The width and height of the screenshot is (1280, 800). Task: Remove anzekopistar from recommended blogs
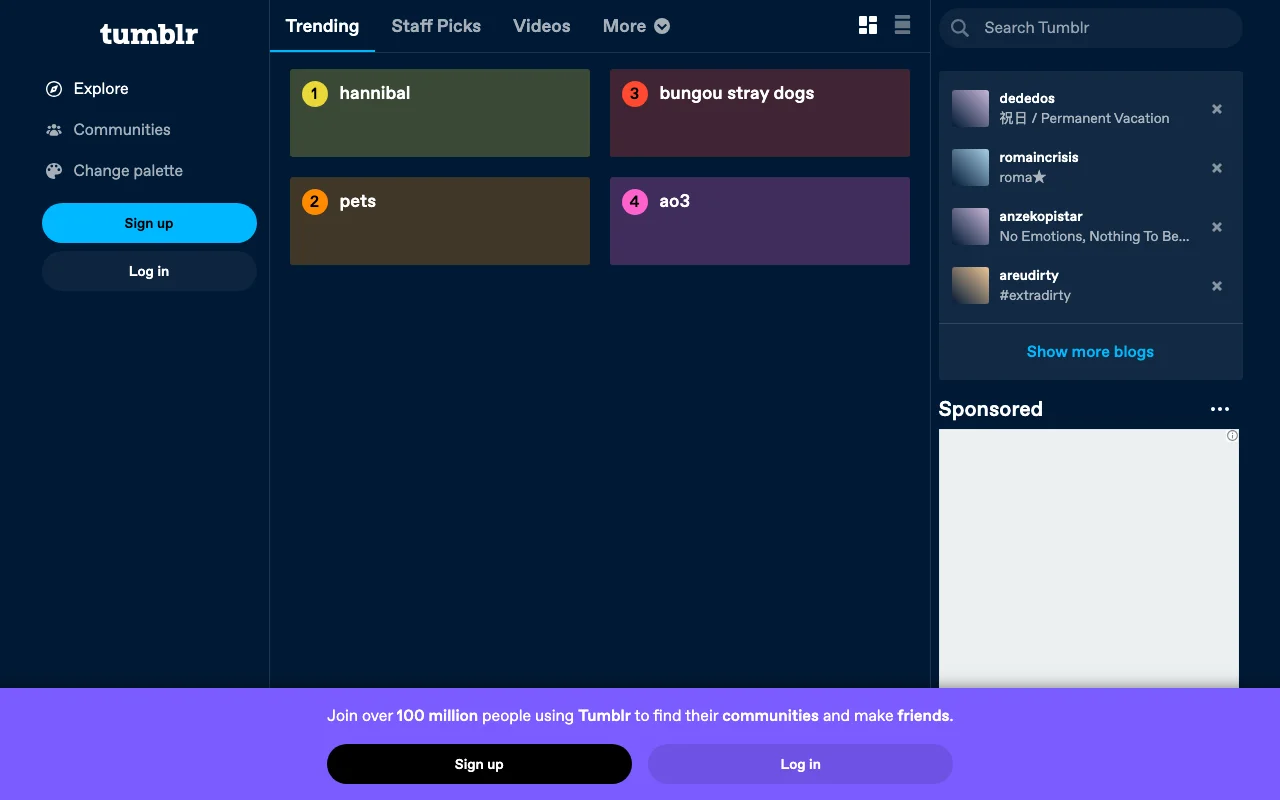pos(1217,227)
